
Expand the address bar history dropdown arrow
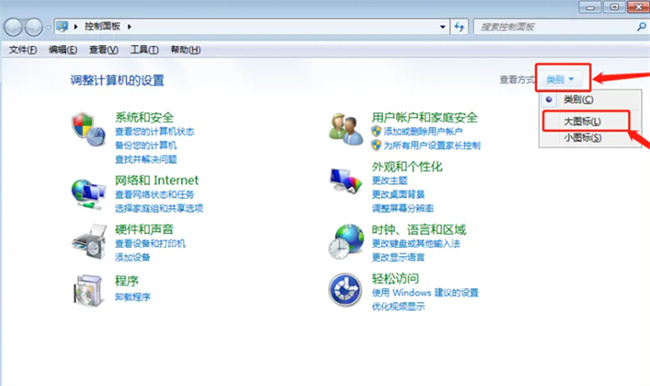pos(443,27)
